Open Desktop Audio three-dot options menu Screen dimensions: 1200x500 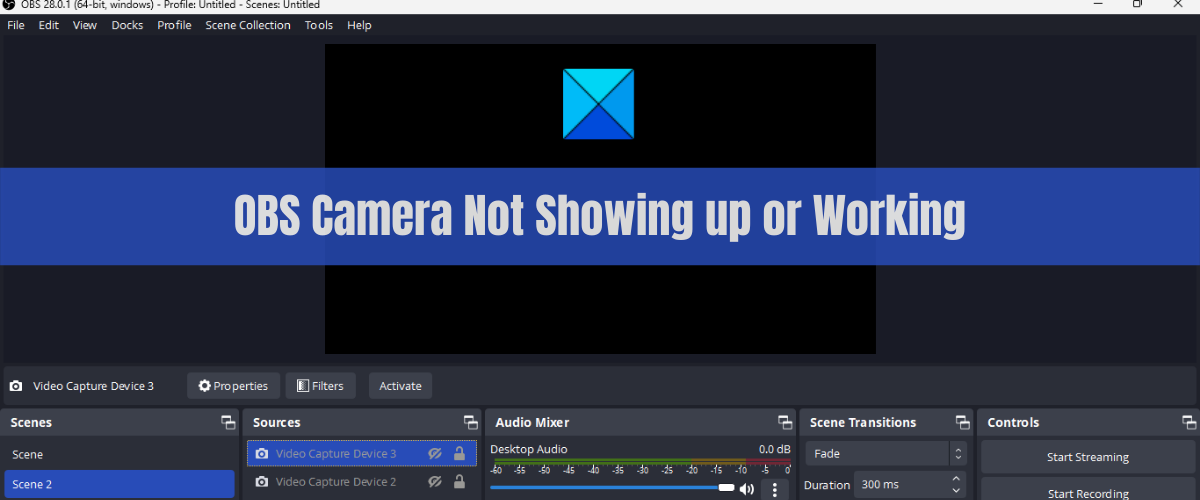pyautogui.click(x=774, y=489)
